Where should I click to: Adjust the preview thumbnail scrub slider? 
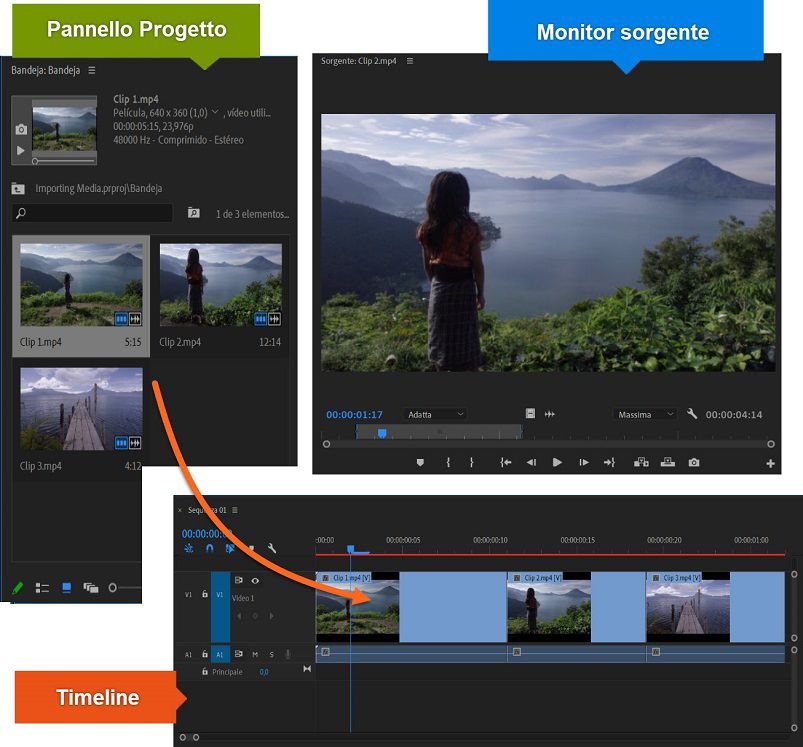point(64,161)
